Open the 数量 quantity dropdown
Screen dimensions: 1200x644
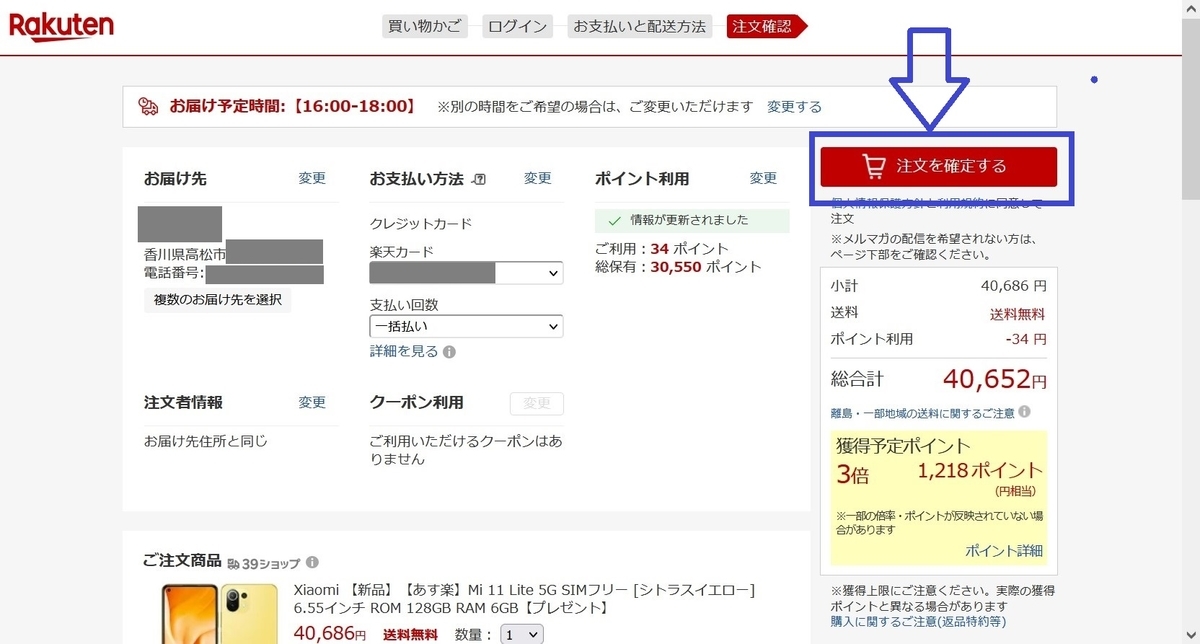(521, 634)
